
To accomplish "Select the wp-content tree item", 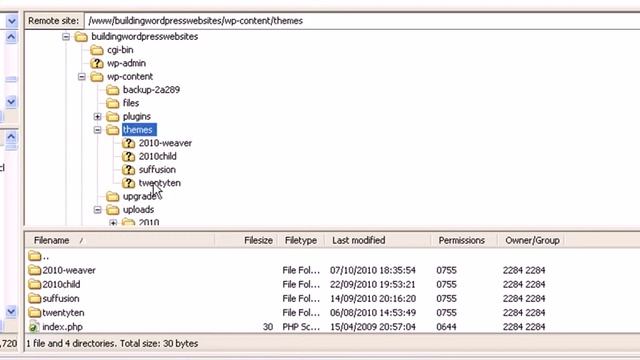I will [x=130, y=76].
